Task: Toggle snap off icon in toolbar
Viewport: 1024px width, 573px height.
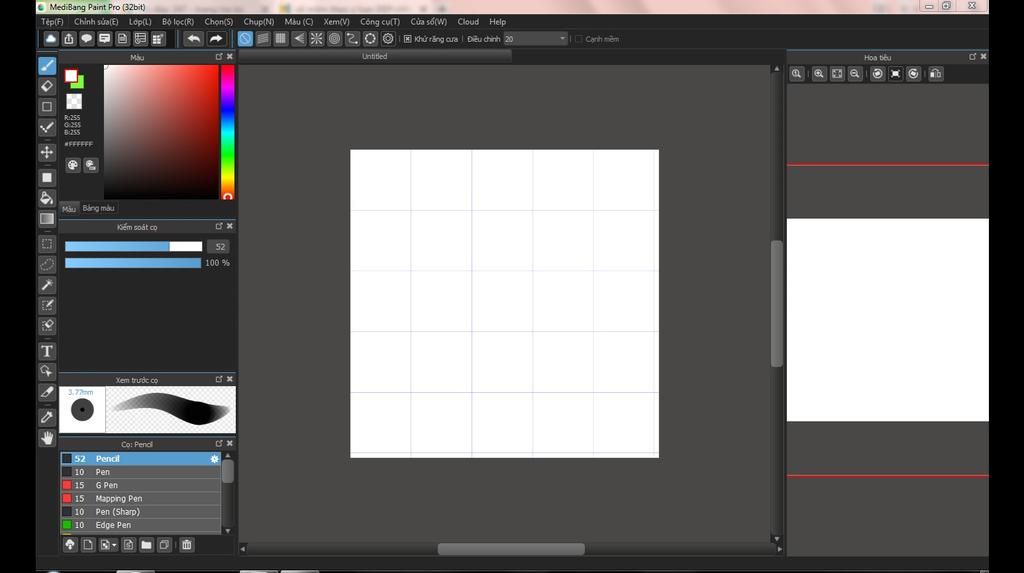Action: tap(245, 39)
